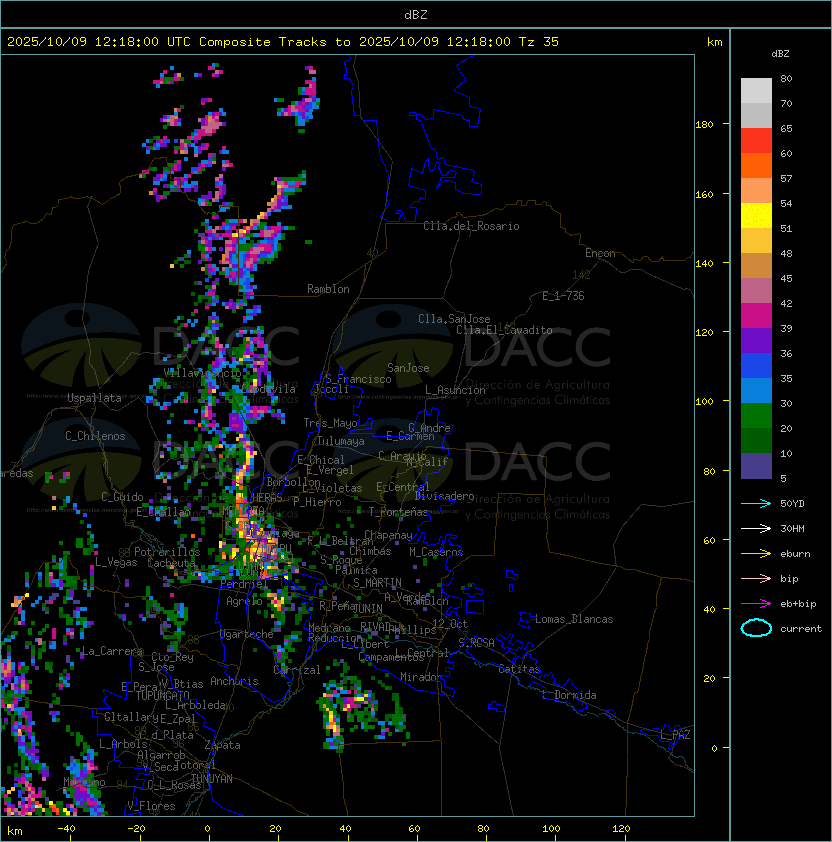Click the 'Catitas' place label
Image resolution: width=832 pixels, height=842 pixels.
coord(519,669)
